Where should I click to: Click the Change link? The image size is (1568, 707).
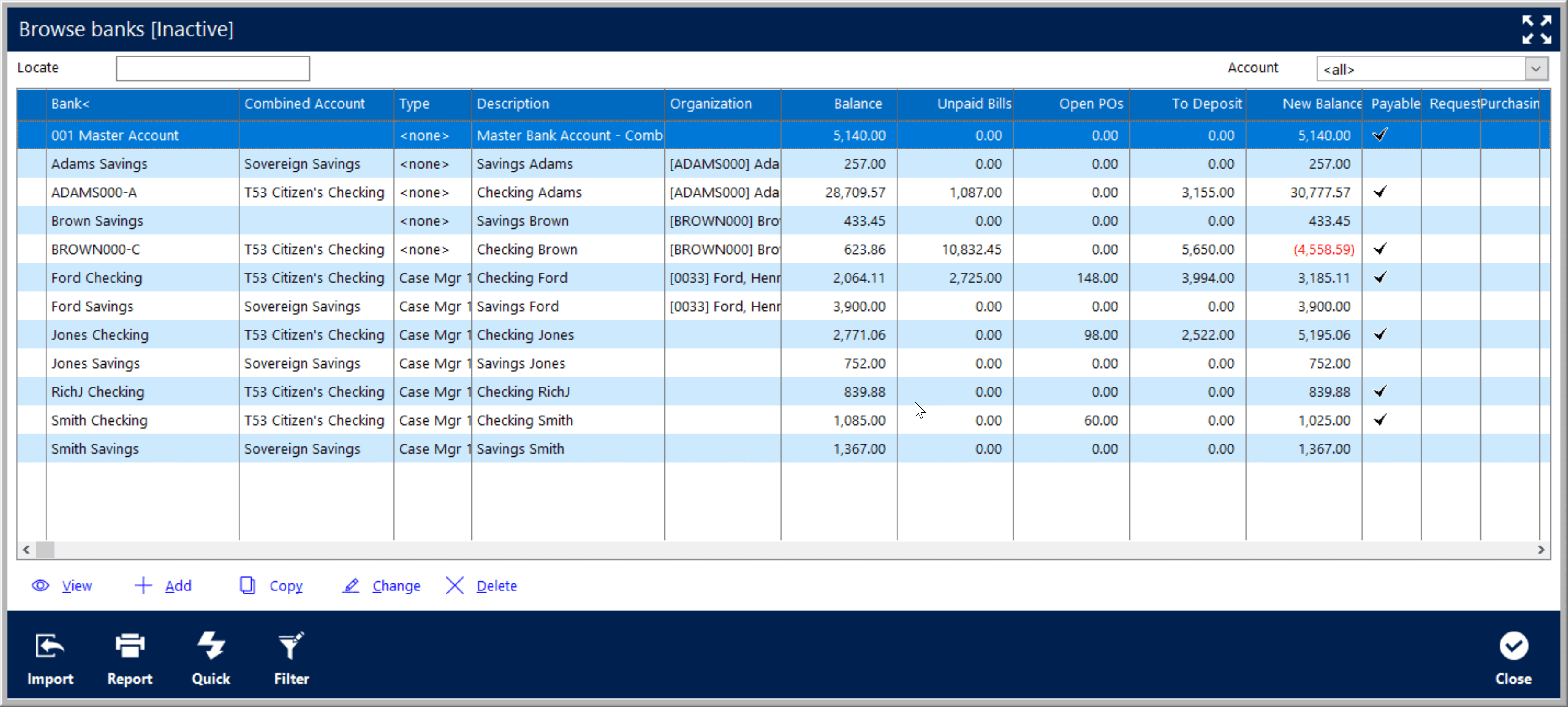click(x=396, y=586)
